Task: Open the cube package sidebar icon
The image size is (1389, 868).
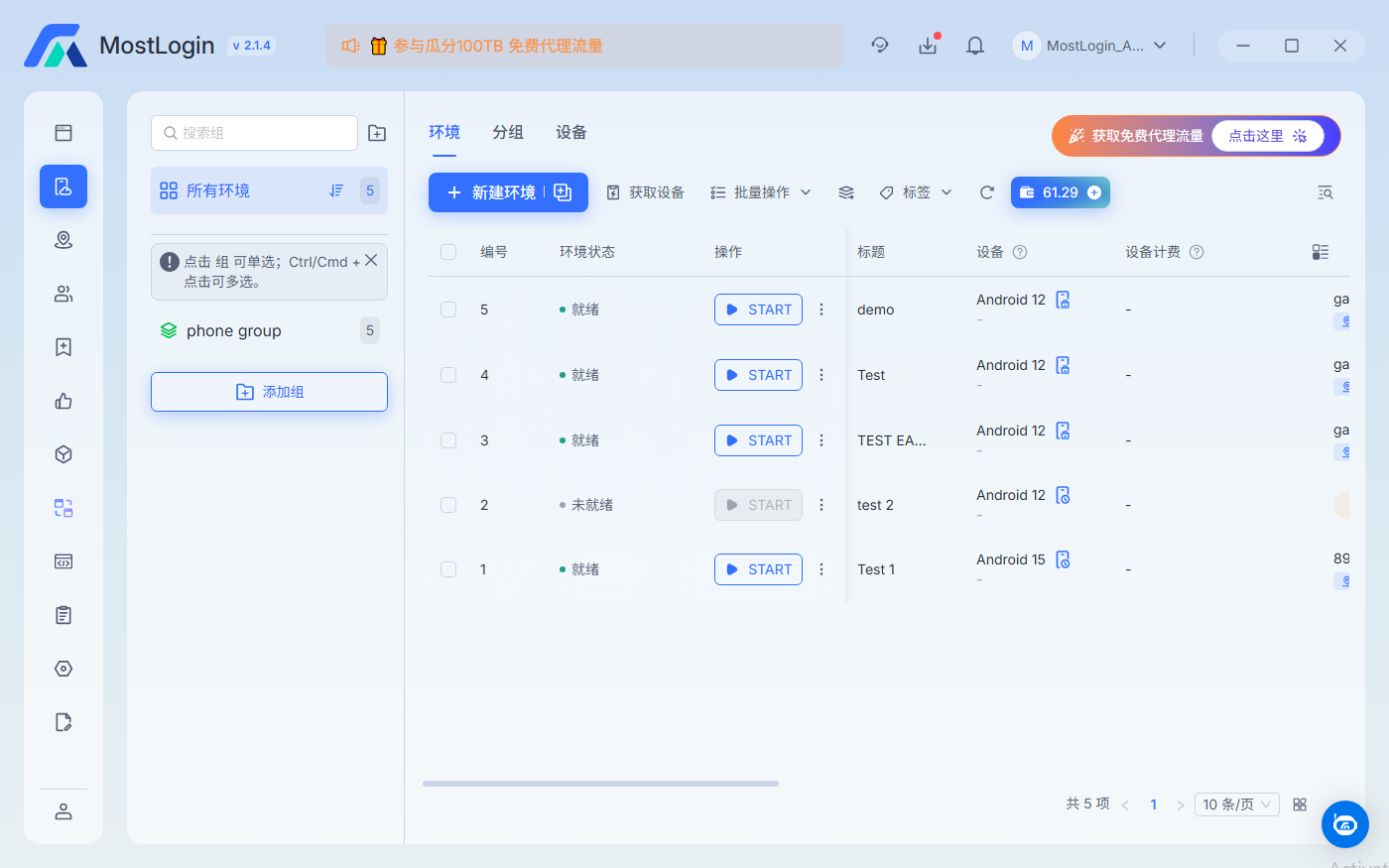Action: coord(63,454)
